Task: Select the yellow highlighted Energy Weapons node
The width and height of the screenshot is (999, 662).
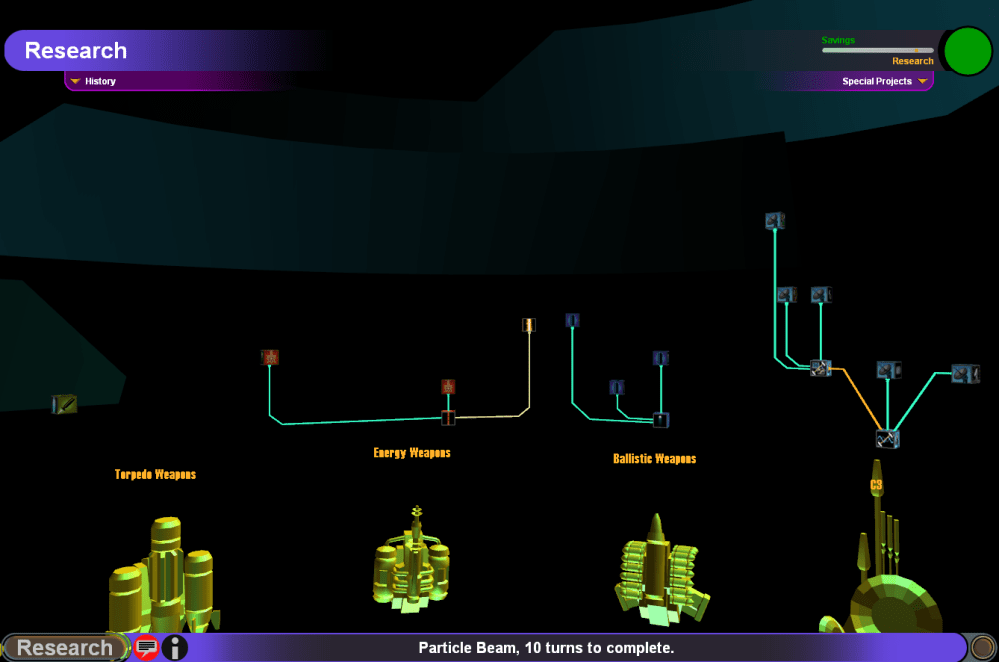Action: coord(529,325)
